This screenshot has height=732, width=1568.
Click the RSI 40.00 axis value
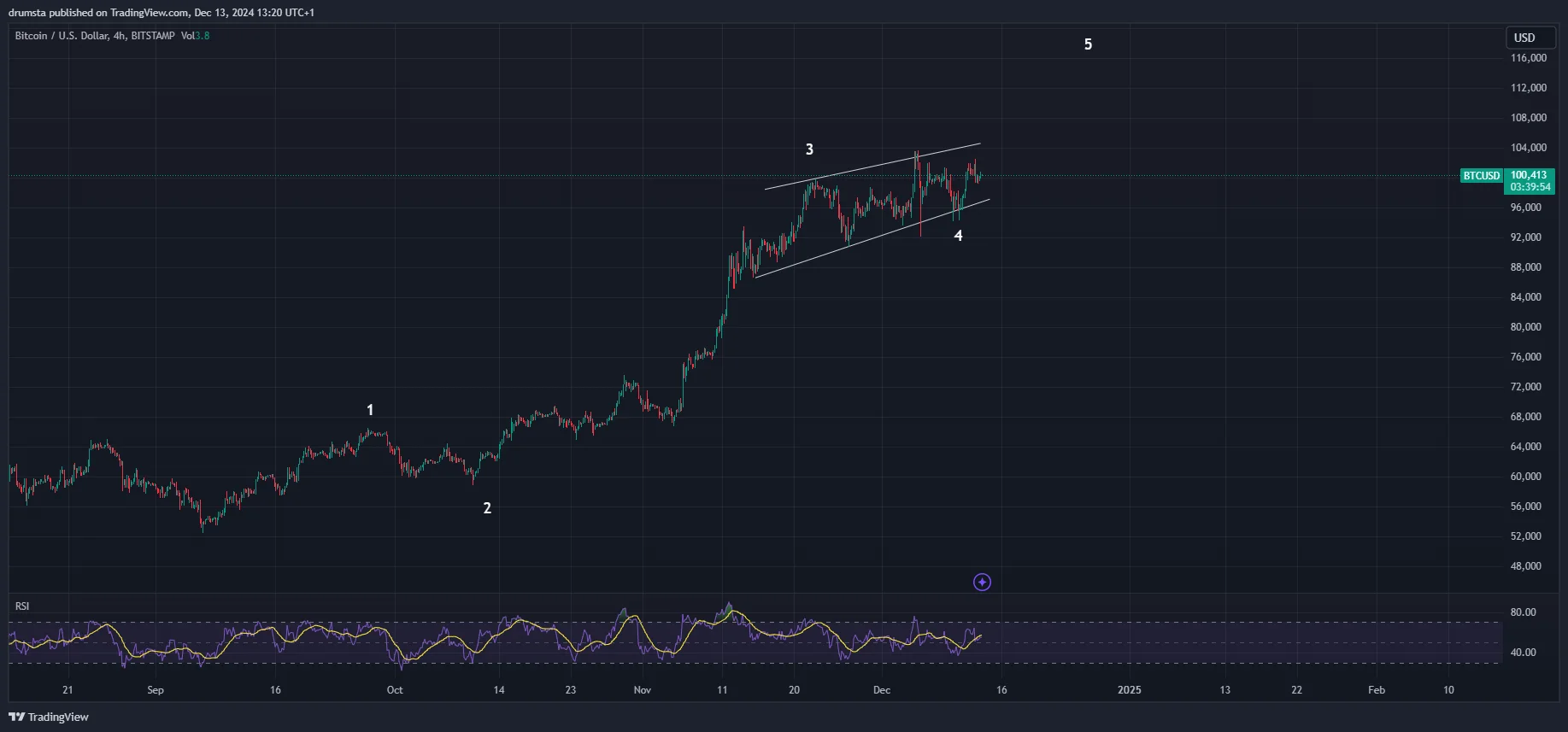[x=1523, y=653]
